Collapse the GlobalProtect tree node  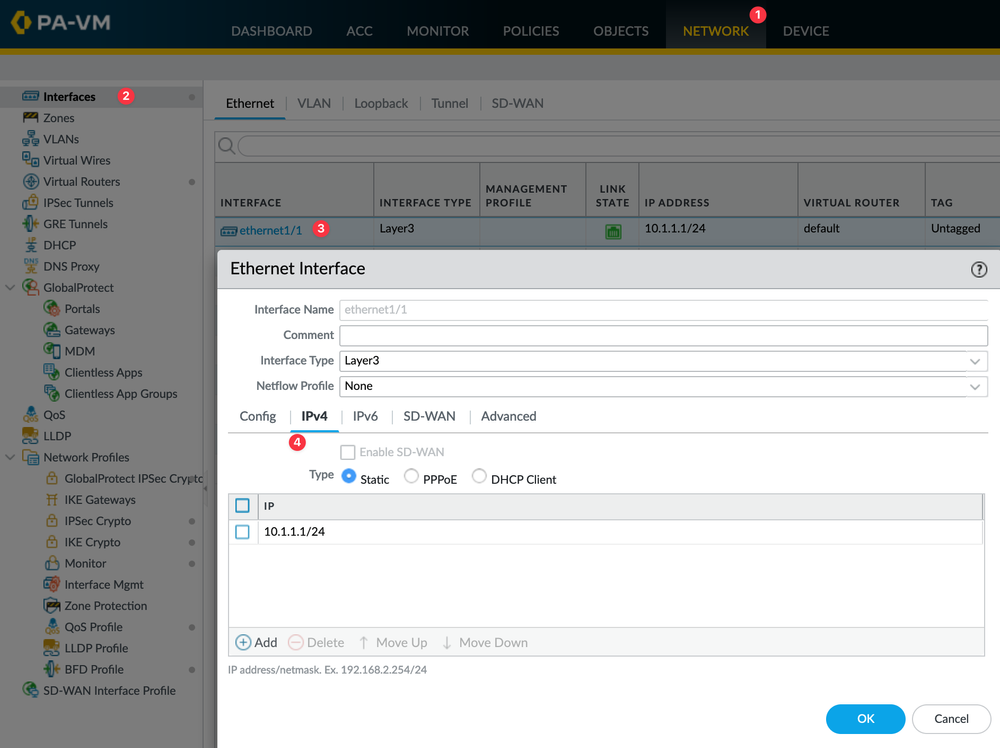[x=11, y=288]
